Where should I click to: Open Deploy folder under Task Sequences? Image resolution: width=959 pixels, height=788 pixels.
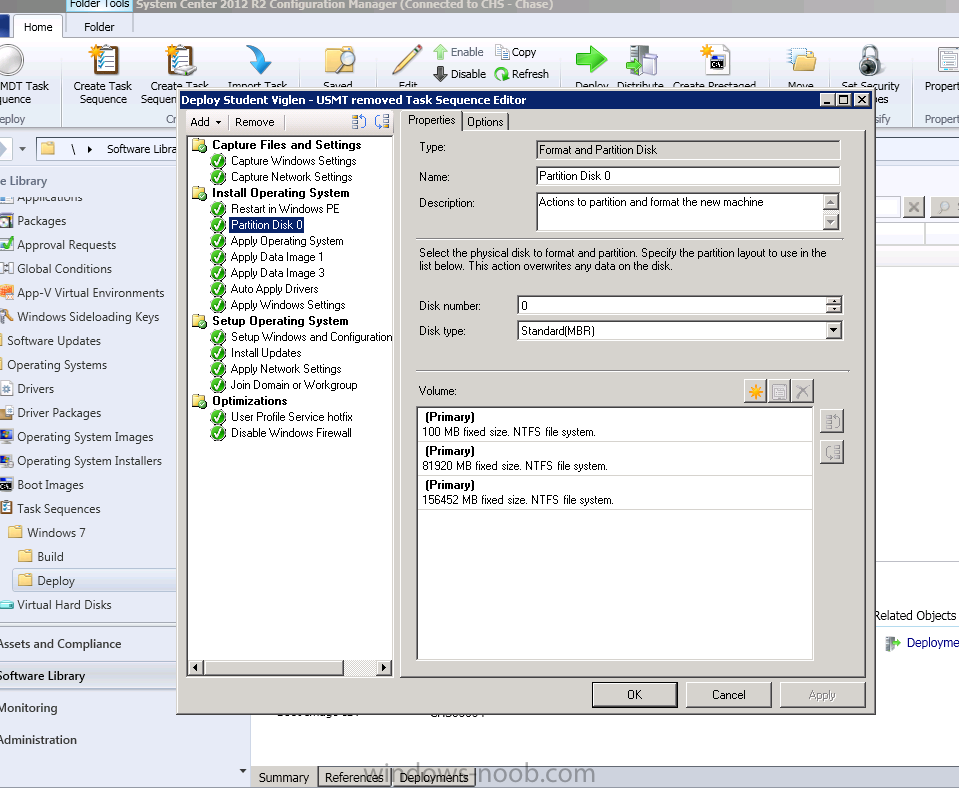(56, 581)
